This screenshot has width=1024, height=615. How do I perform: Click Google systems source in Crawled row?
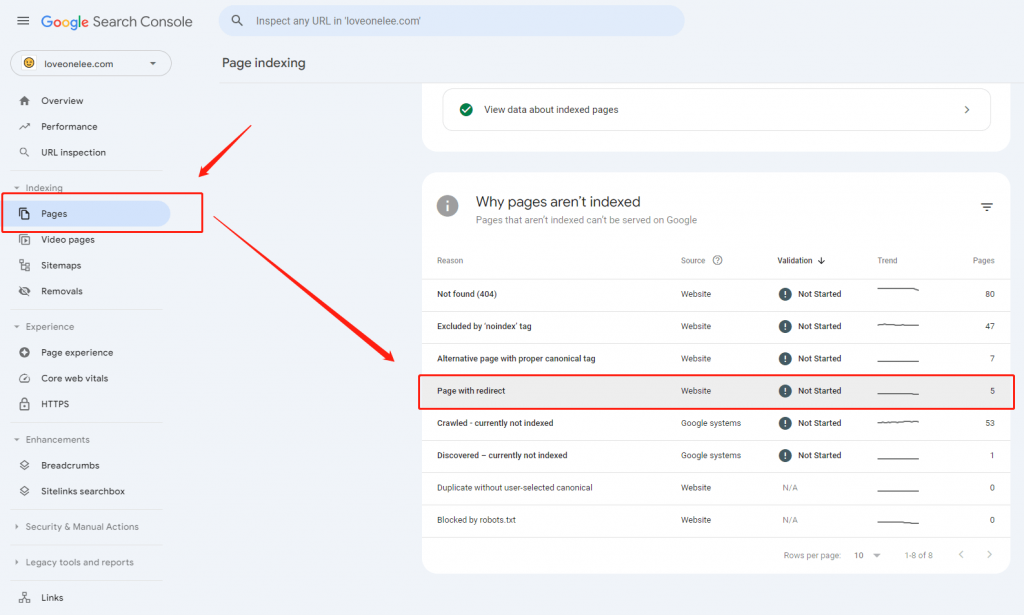point(711,423)
